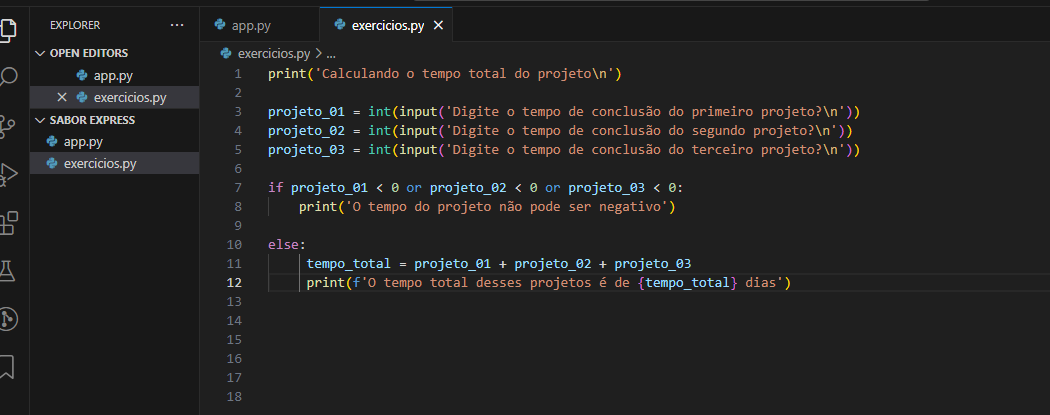Click the Python icon in the breadcrumb

click(x=226, y=52)
